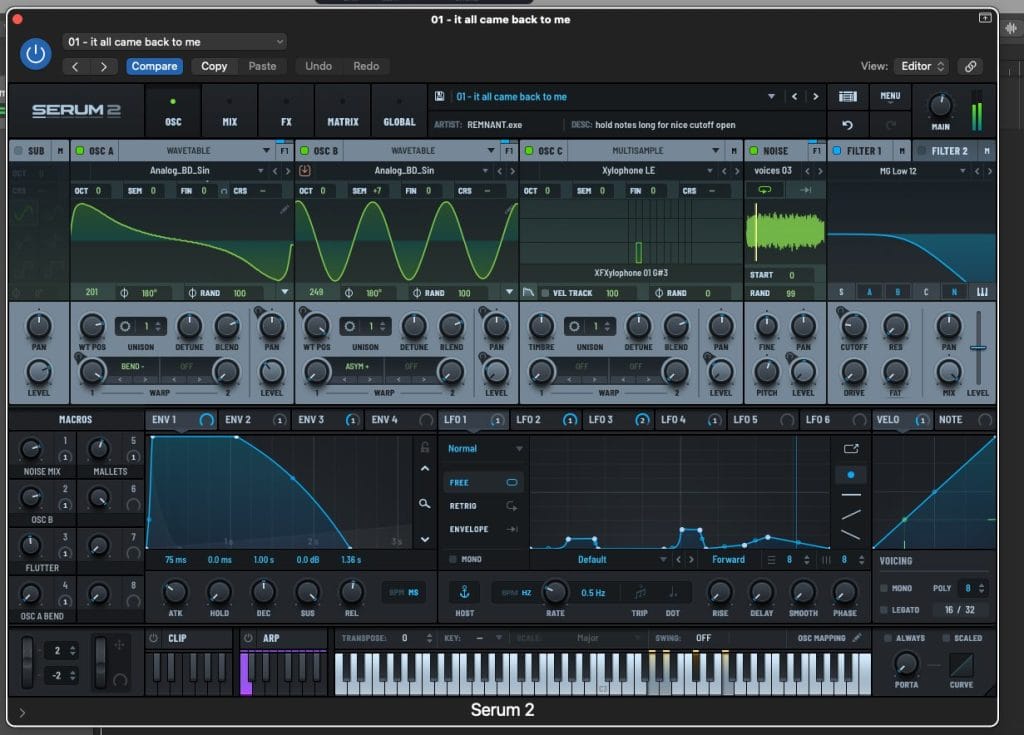The image size is (1024, 735).
Task: Click the expand window icon top right
Action: [985, 18]
